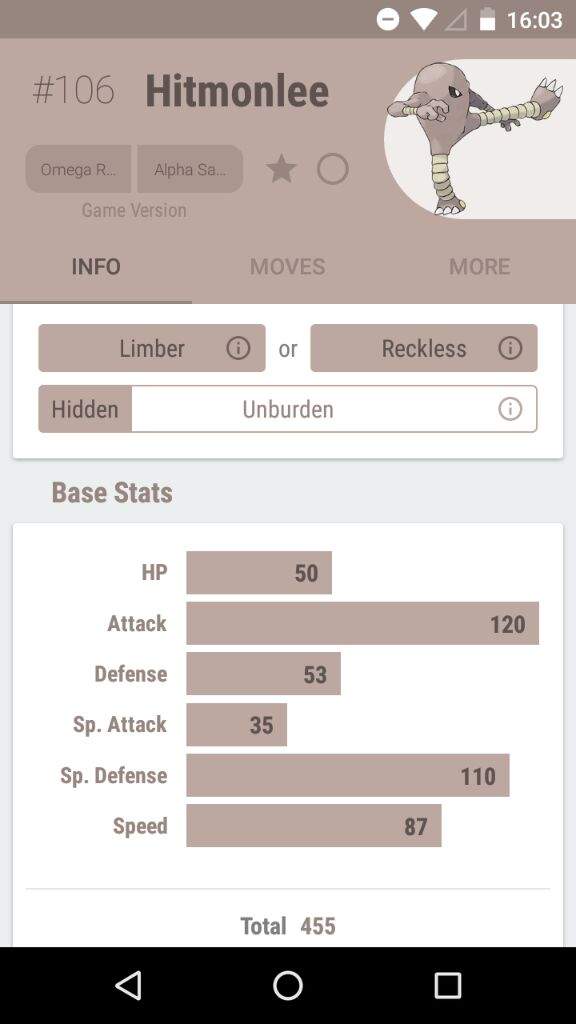Switch to the MOVES tab

pos(287,266)
